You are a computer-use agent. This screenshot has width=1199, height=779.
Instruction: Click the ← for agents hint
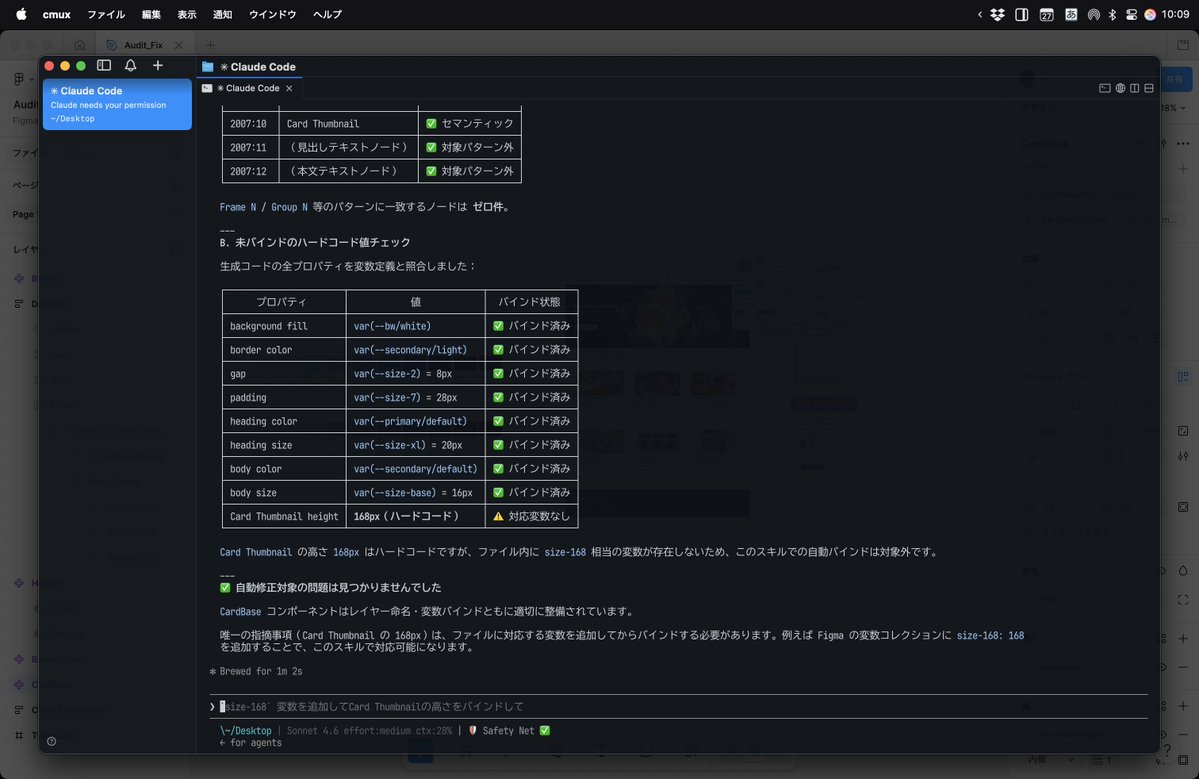(251, 742)
